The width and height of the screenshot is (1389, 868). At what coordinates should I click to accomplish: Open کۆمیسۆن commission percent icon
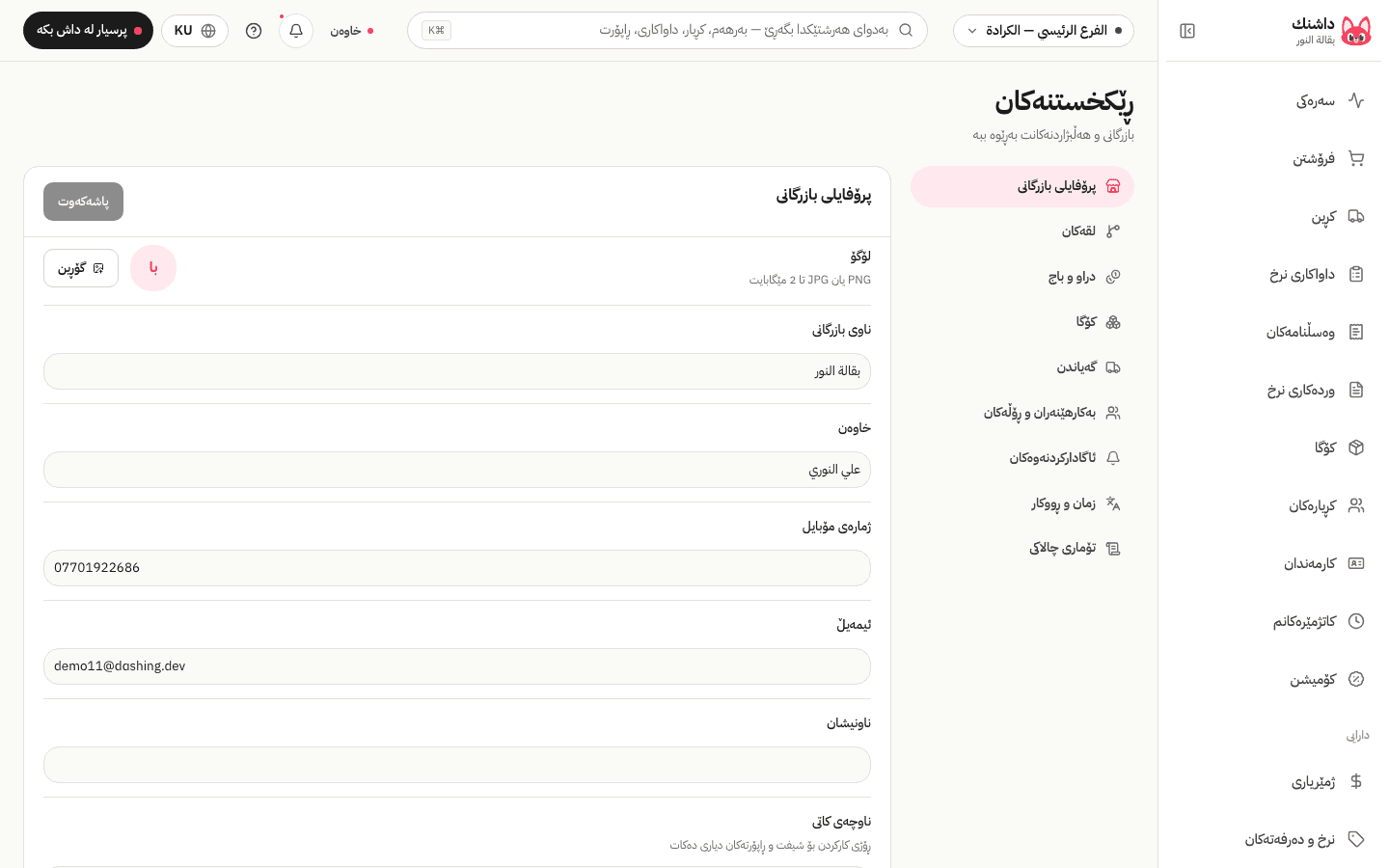click(x=1356, y=679)
